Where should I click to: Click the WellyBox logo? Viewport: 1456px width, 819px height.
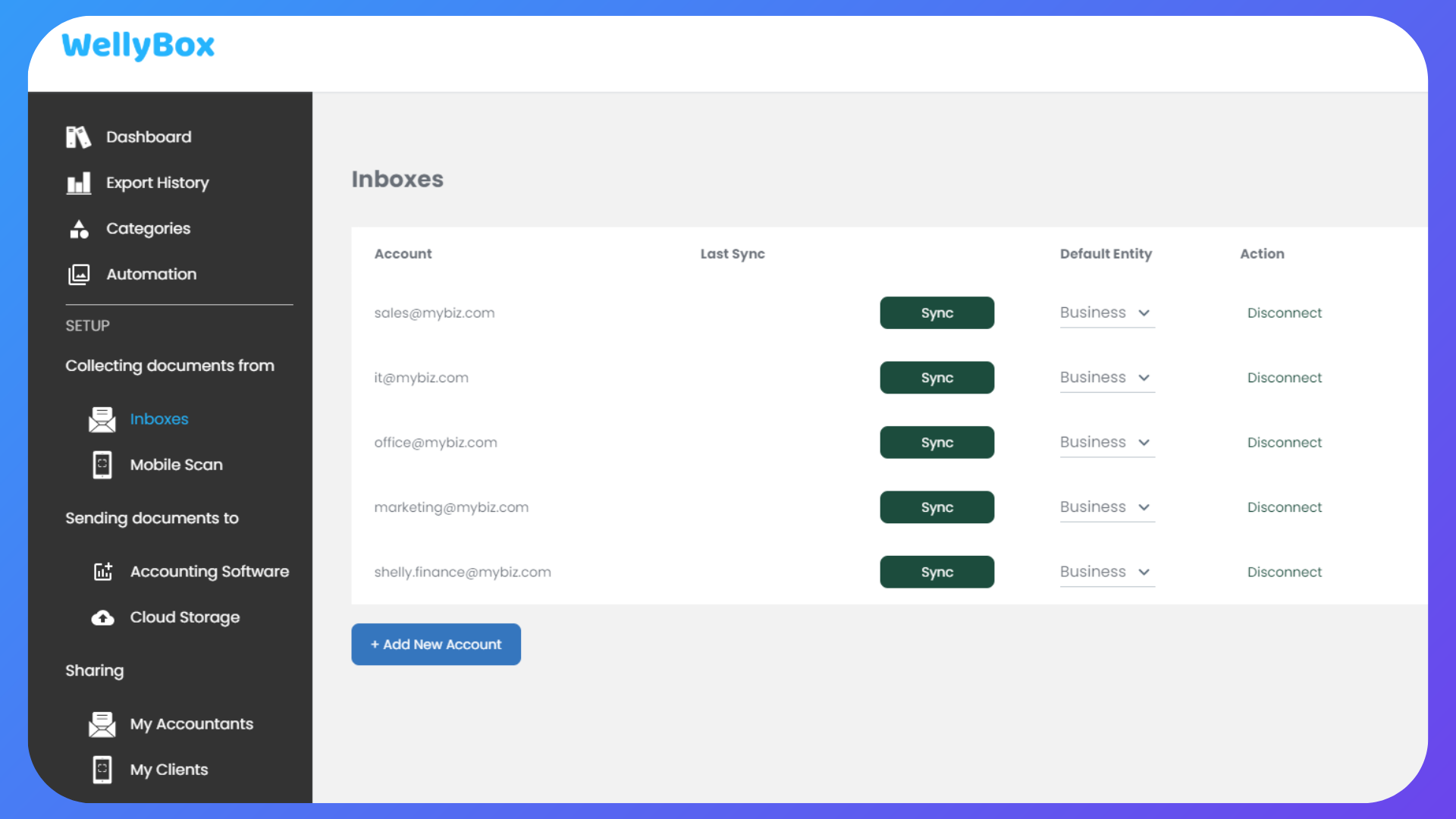pos(138,46)
